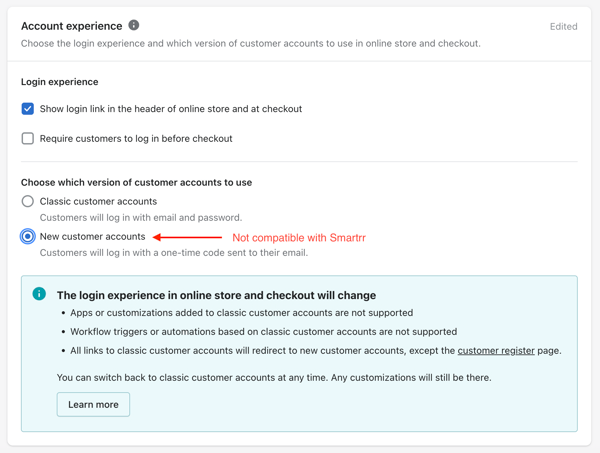
Task: Click the Apps or customizations bullet point
Action: coord(241,313)
